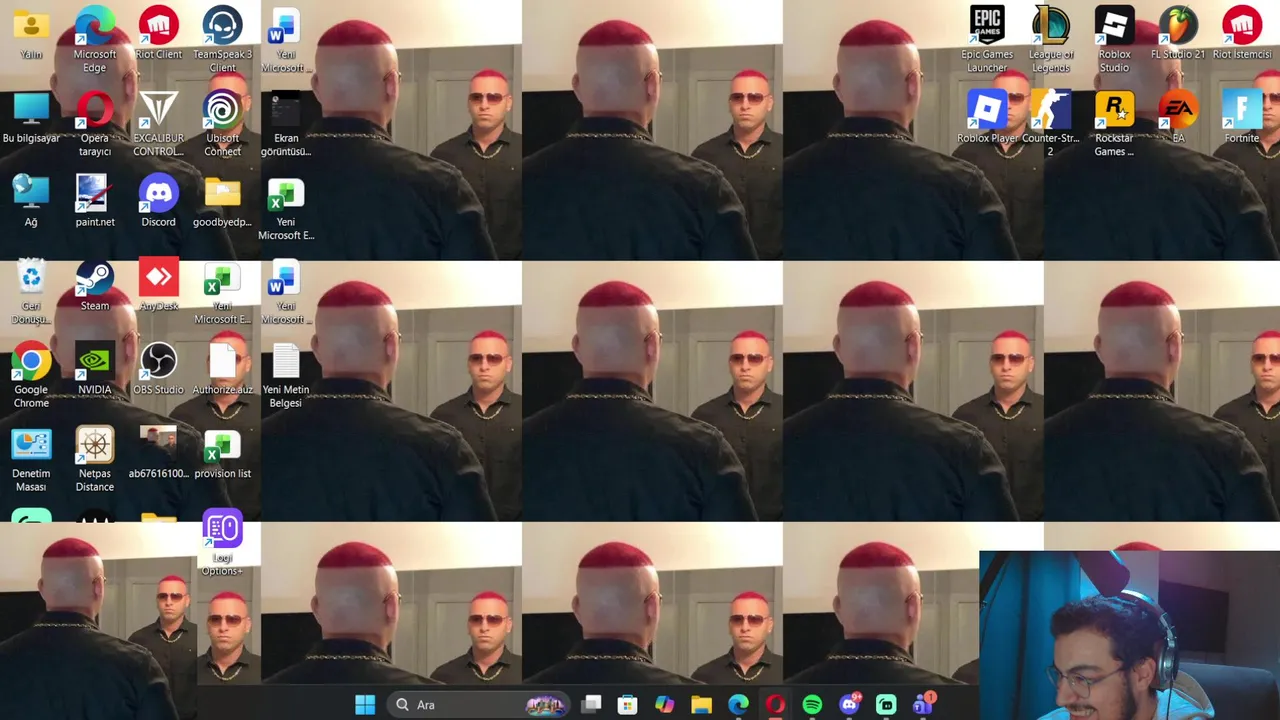Launch Rockstar Games Launcher shortcut

point(1114,124)
